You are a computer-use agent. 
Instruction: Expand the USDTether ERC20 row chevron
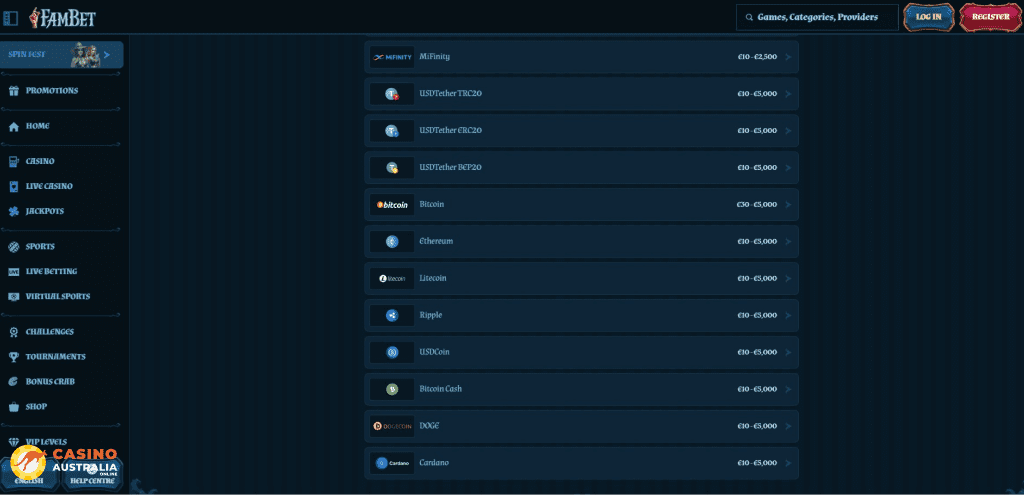point(788,131)
